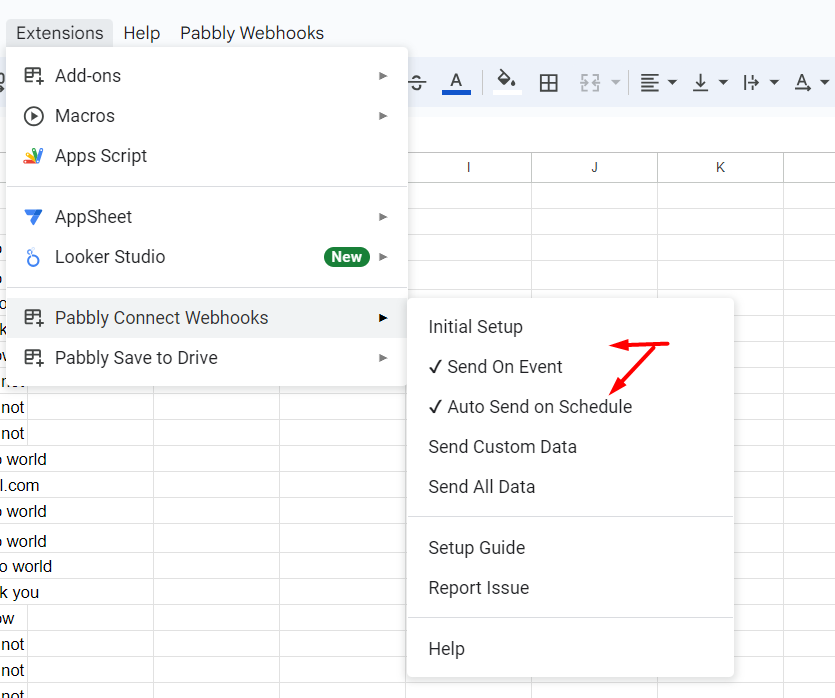Viewport: 835px width, 698px height.
Task: Expand the Looker Studio submenu arrow
Action: click(x=383, y=257)
